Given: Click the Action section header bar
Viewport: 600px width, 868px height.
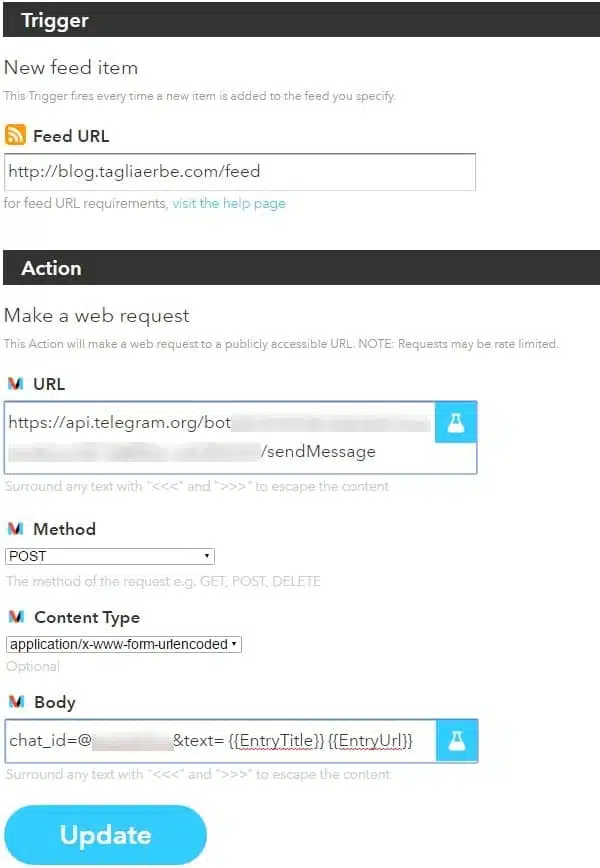Looking at the screenshot, I should 300,268.
